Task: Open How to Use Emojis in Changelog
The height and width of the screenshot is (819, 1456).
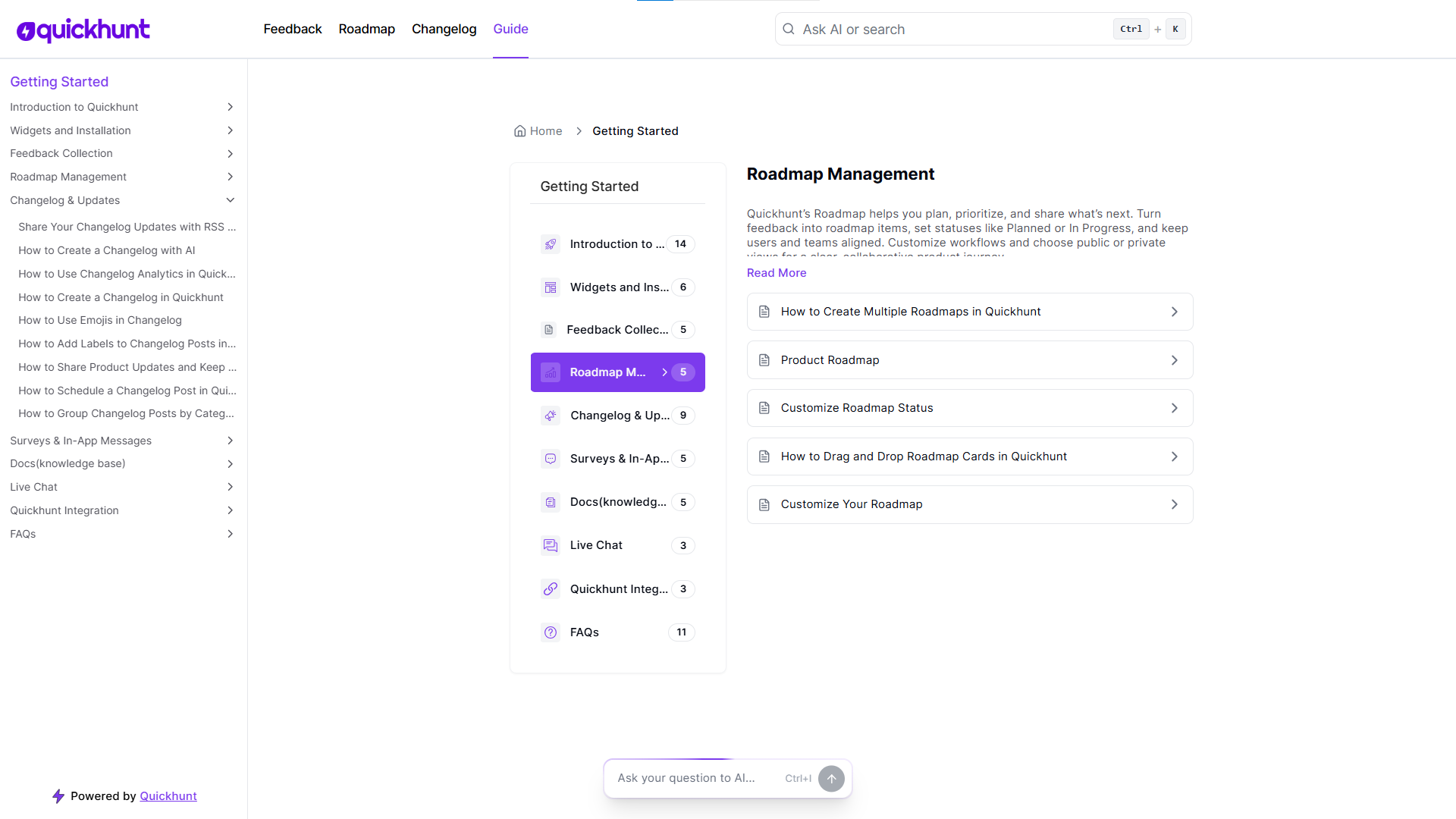Action: (100, 320)
